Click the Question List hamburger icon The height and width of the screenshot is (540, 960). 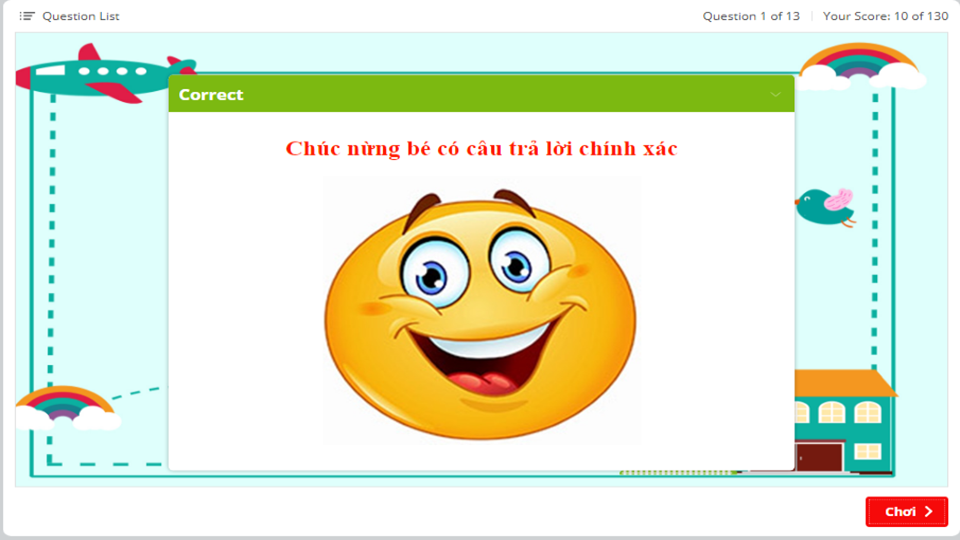click(27, 16)
